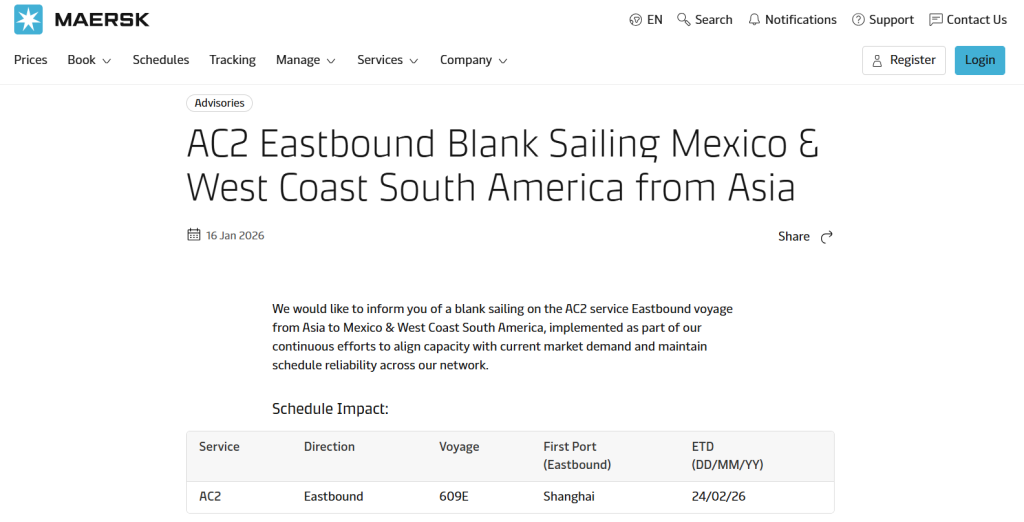Click the Register button
The width and height of the screenshot is (1024, 522).
point(904,60)
